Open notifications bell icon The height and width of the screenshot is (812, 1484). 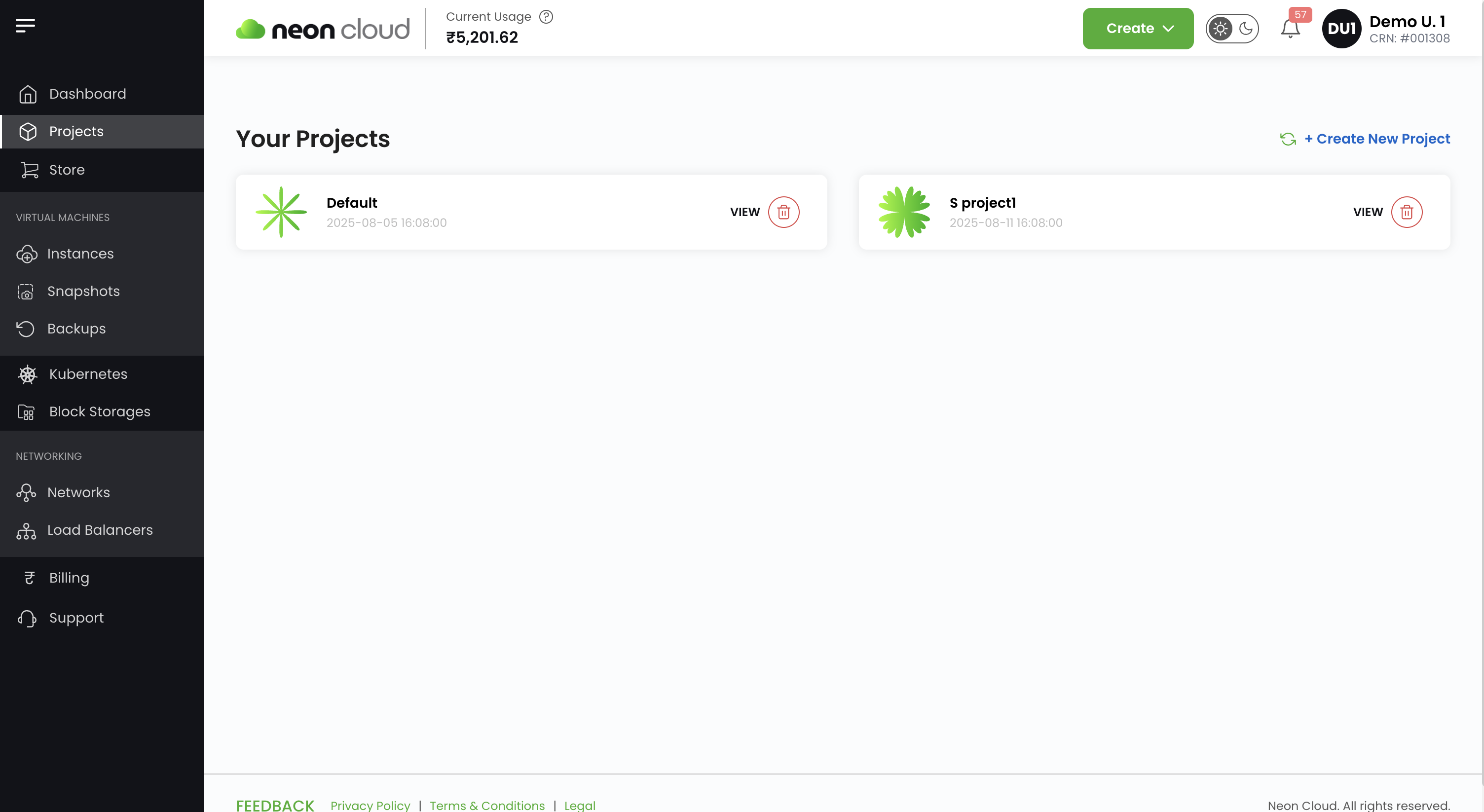coord(1290,28)
